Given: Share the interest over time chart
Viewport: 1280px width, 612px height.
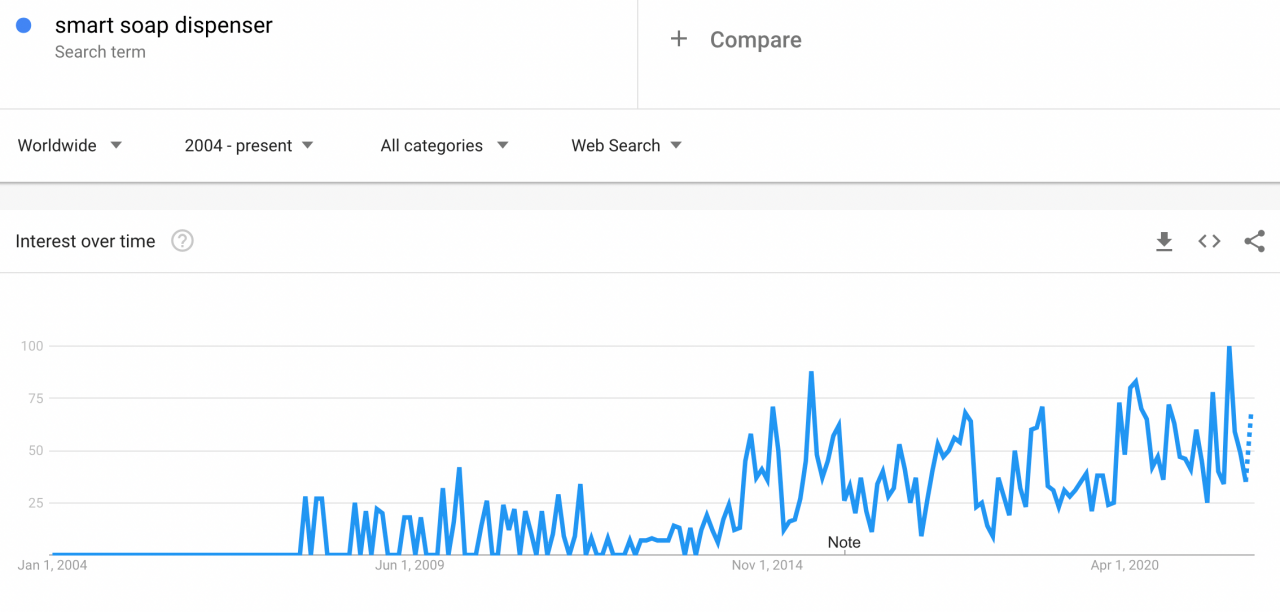Looking at the screenshot, I should coord(1255,241).
